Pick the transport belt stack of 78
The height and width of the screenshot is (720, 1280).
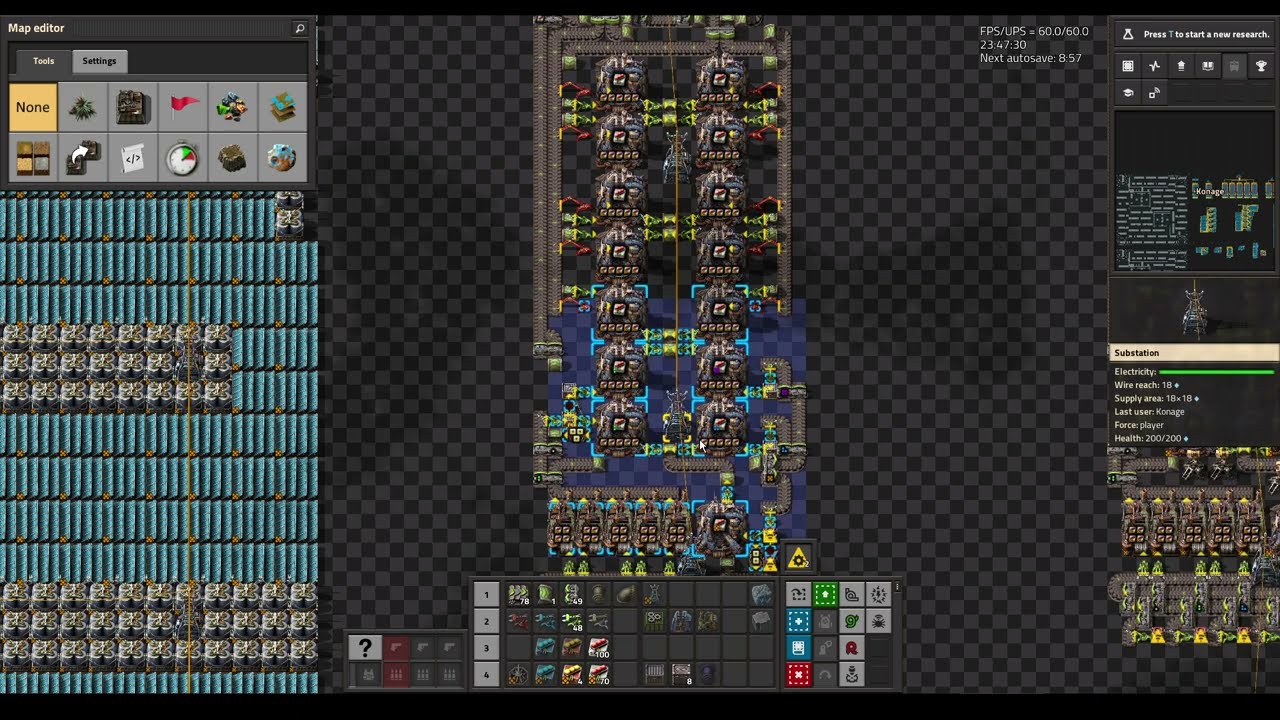518,594
